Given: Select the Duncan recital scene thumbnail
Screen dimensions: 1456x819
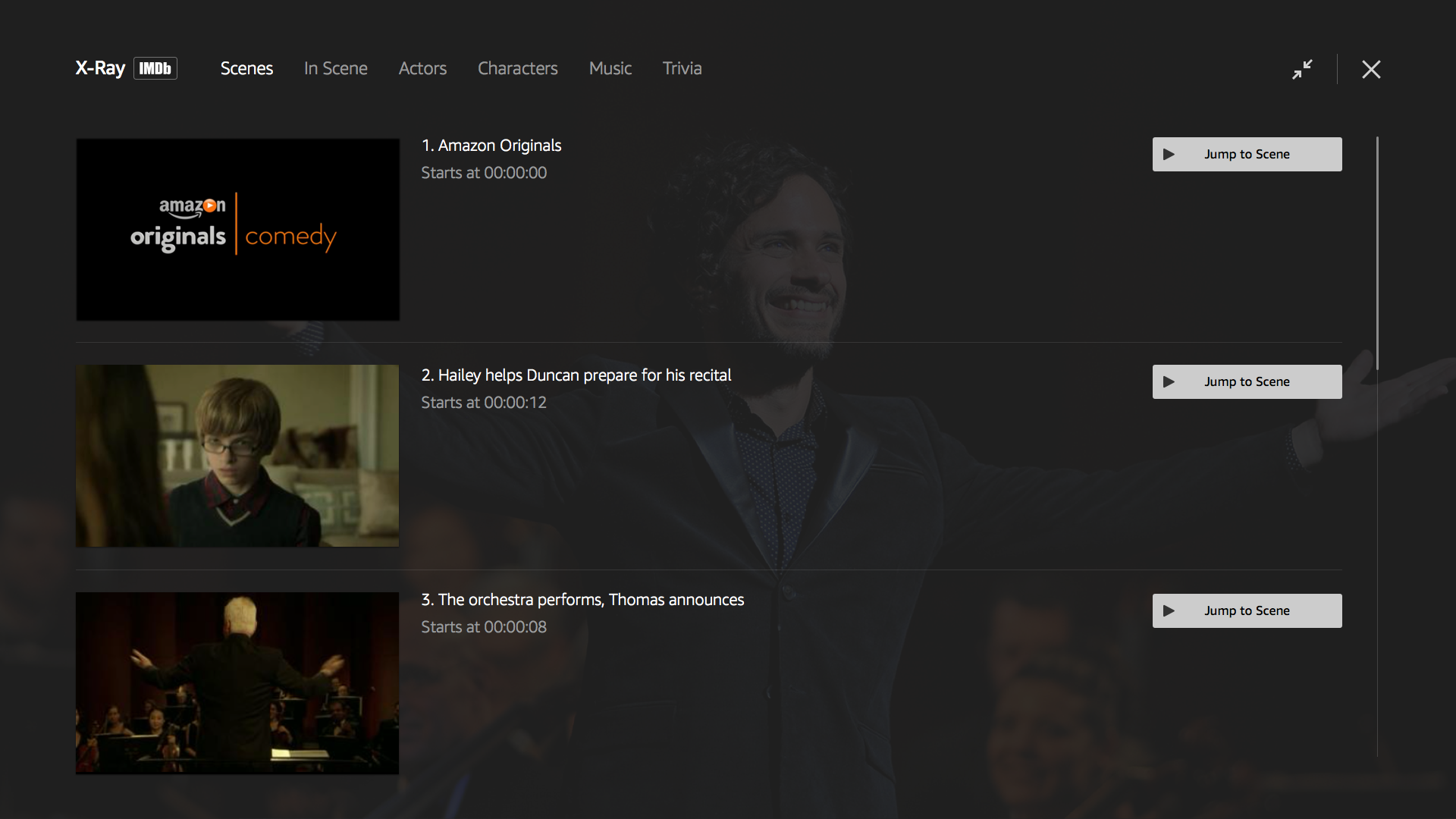Looking at the screenshot, I should pyautogui.click(x=237, y=456).
